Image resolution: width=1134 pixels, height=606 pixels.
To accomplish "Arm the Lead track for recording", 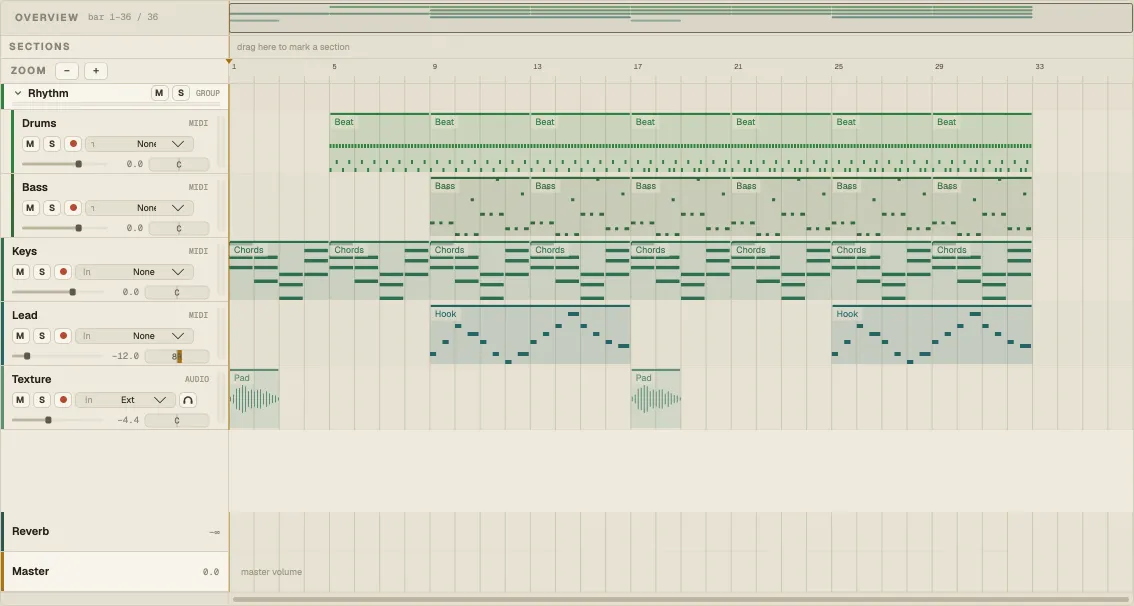I will [x=63, y=336].
